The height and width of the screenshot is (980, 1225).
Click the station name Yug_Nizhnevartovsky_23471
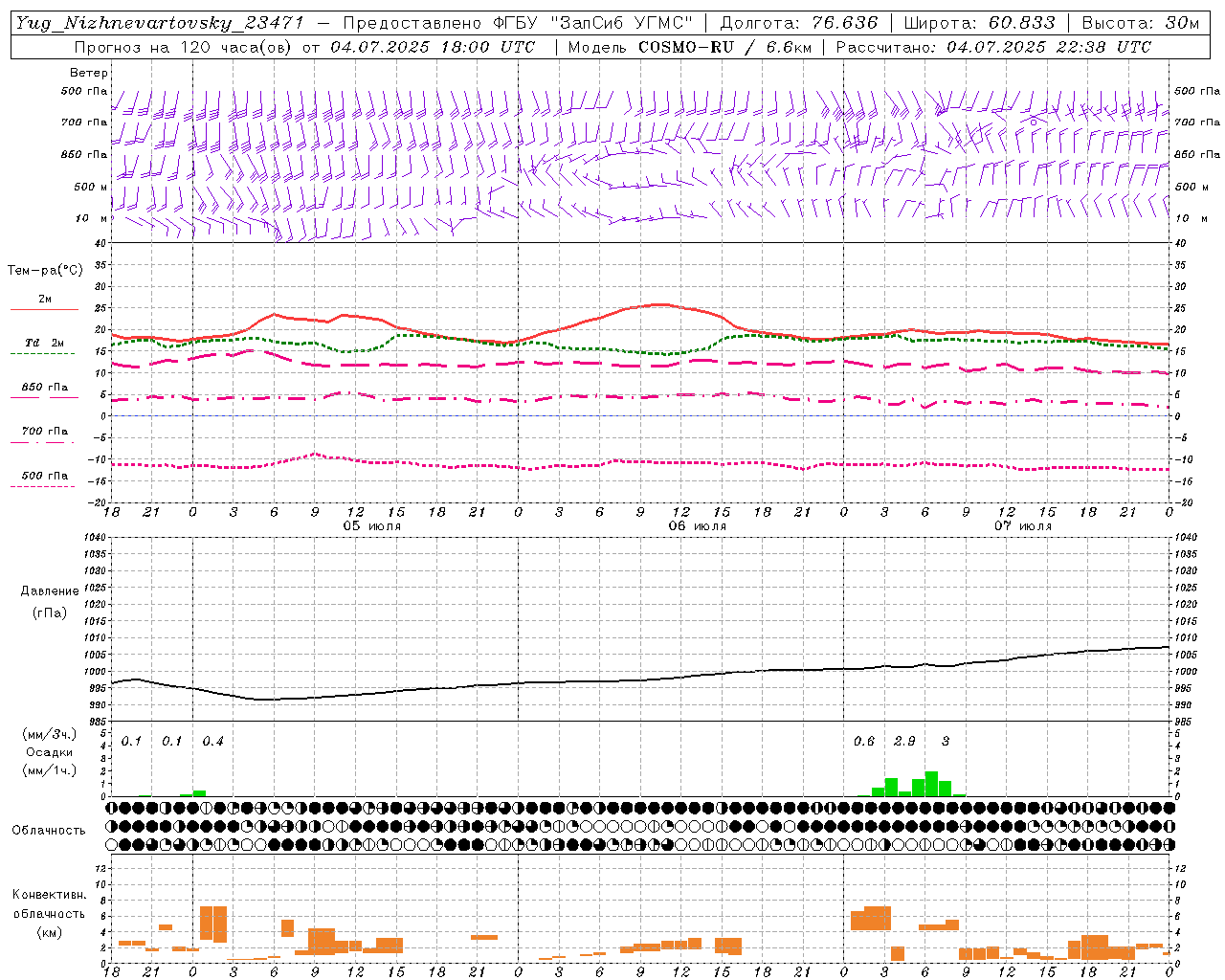tap(160, 24)
